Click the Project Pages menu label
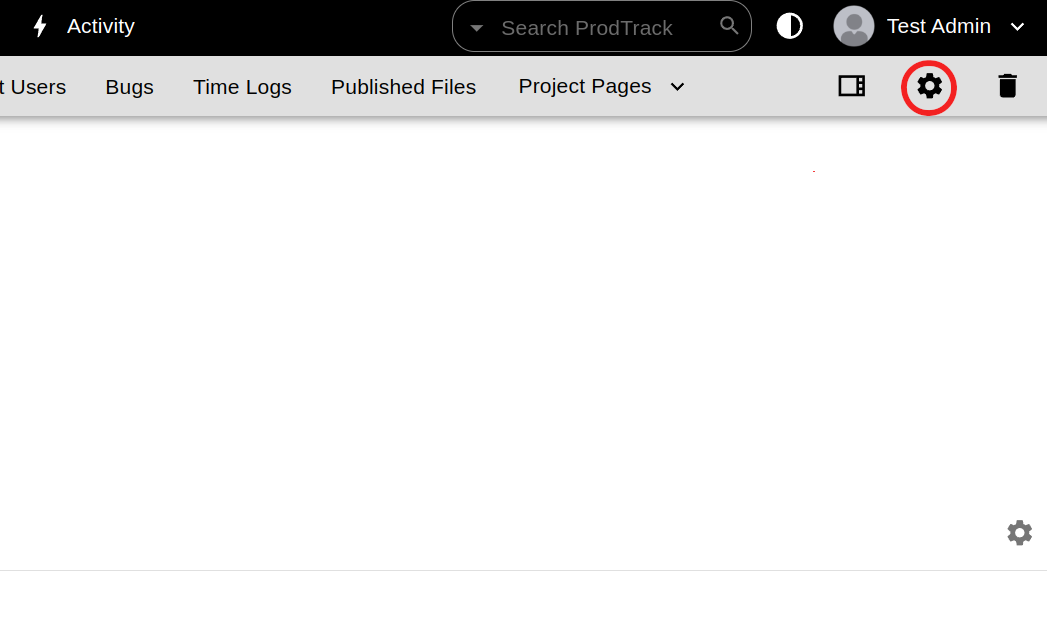The width and height of the screenshot is (1047, 637). pos(584,87)
